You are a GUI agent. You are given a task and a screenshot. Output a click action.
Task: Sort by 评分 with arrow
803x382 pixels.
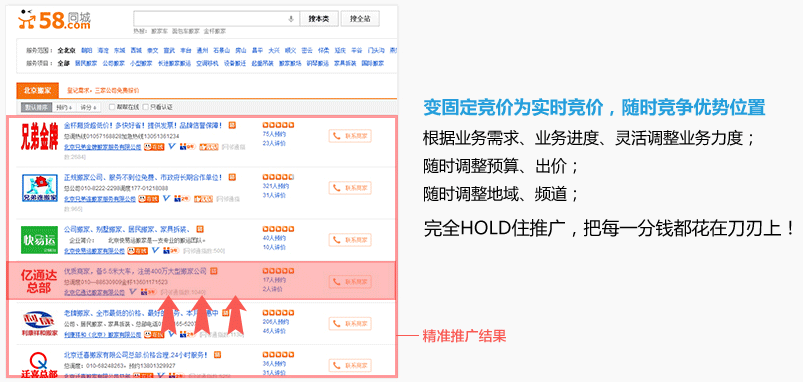(x=89, y=108)
